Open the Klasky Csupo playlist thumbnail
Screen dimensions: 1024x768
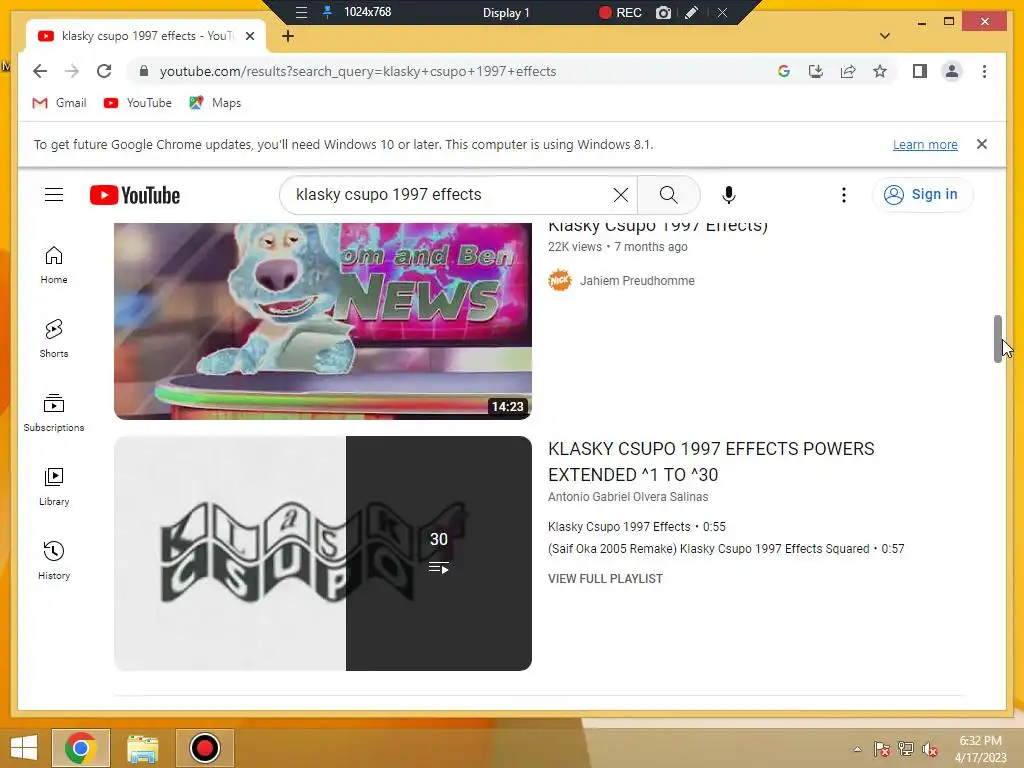(x=323, y=553)
